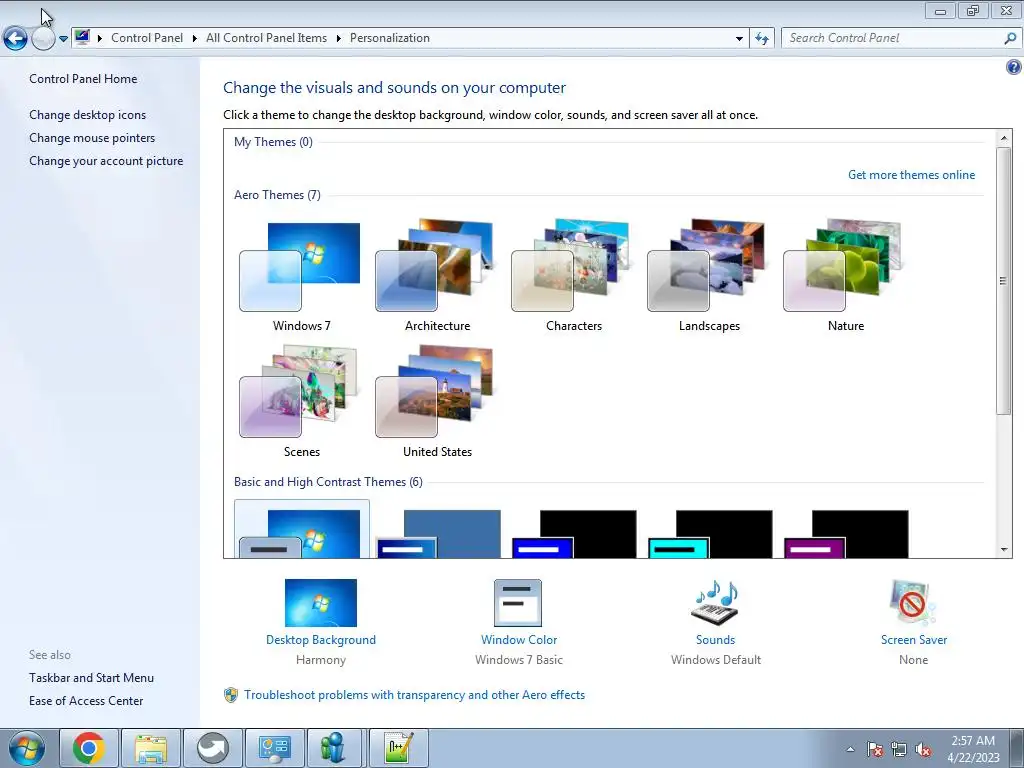This screenshot has height=768, width=1024.
Task: Go to Control Panel Home
Action: tap(83, 79)
